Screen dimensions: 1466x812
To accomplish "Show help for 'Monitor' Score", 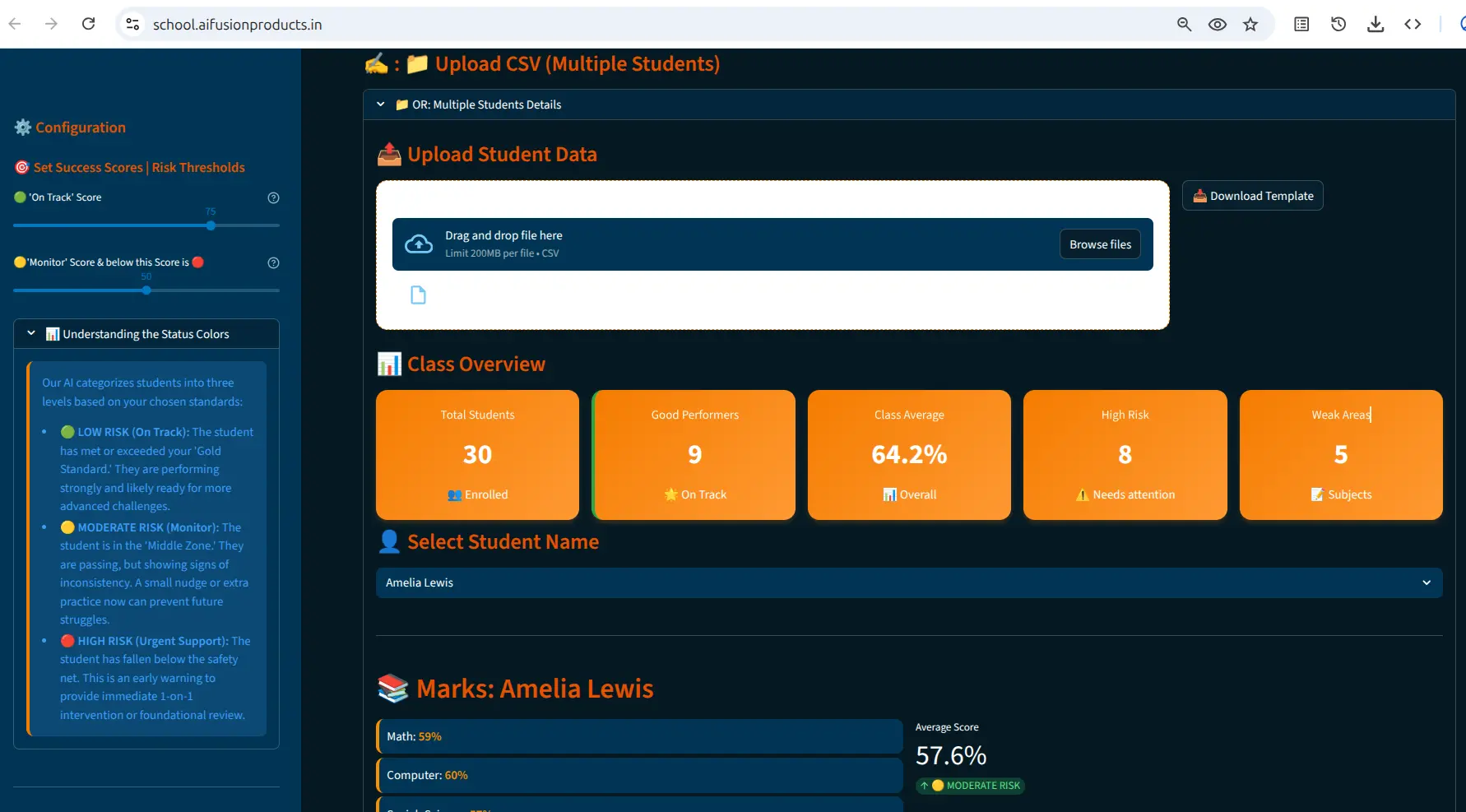I will pyautogui.click(x=274, y=262).
